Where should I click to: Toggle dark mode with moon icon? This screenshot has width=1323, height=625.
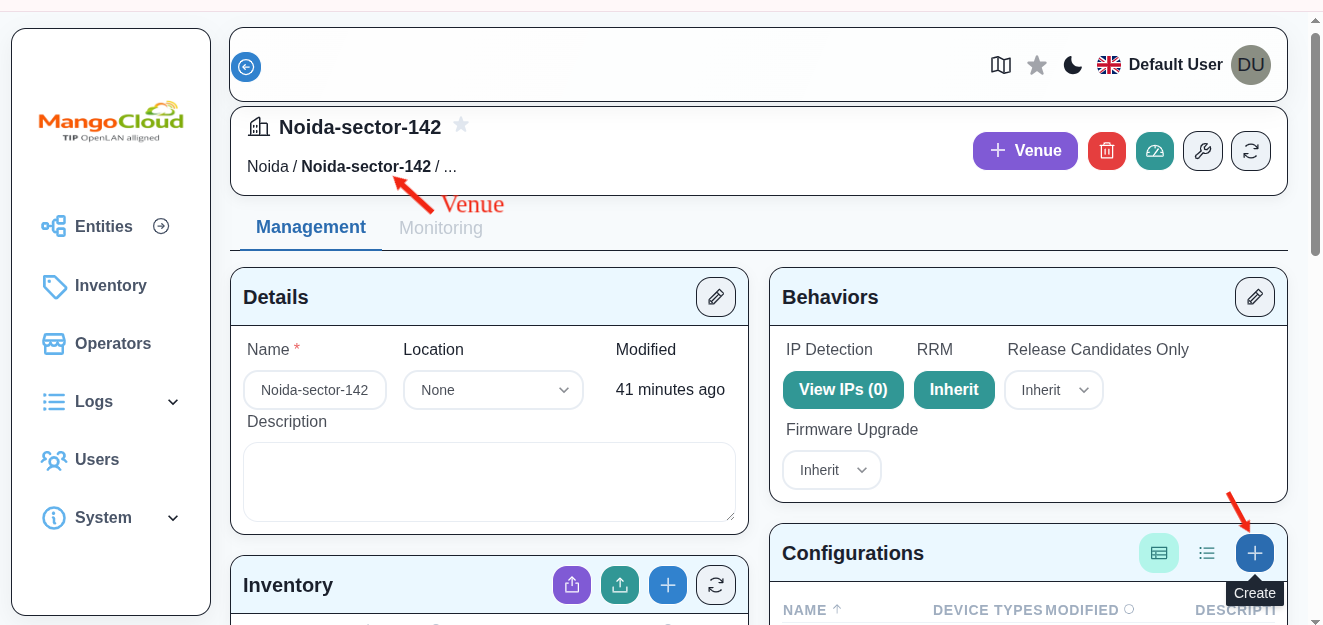tap(1072, 64)
